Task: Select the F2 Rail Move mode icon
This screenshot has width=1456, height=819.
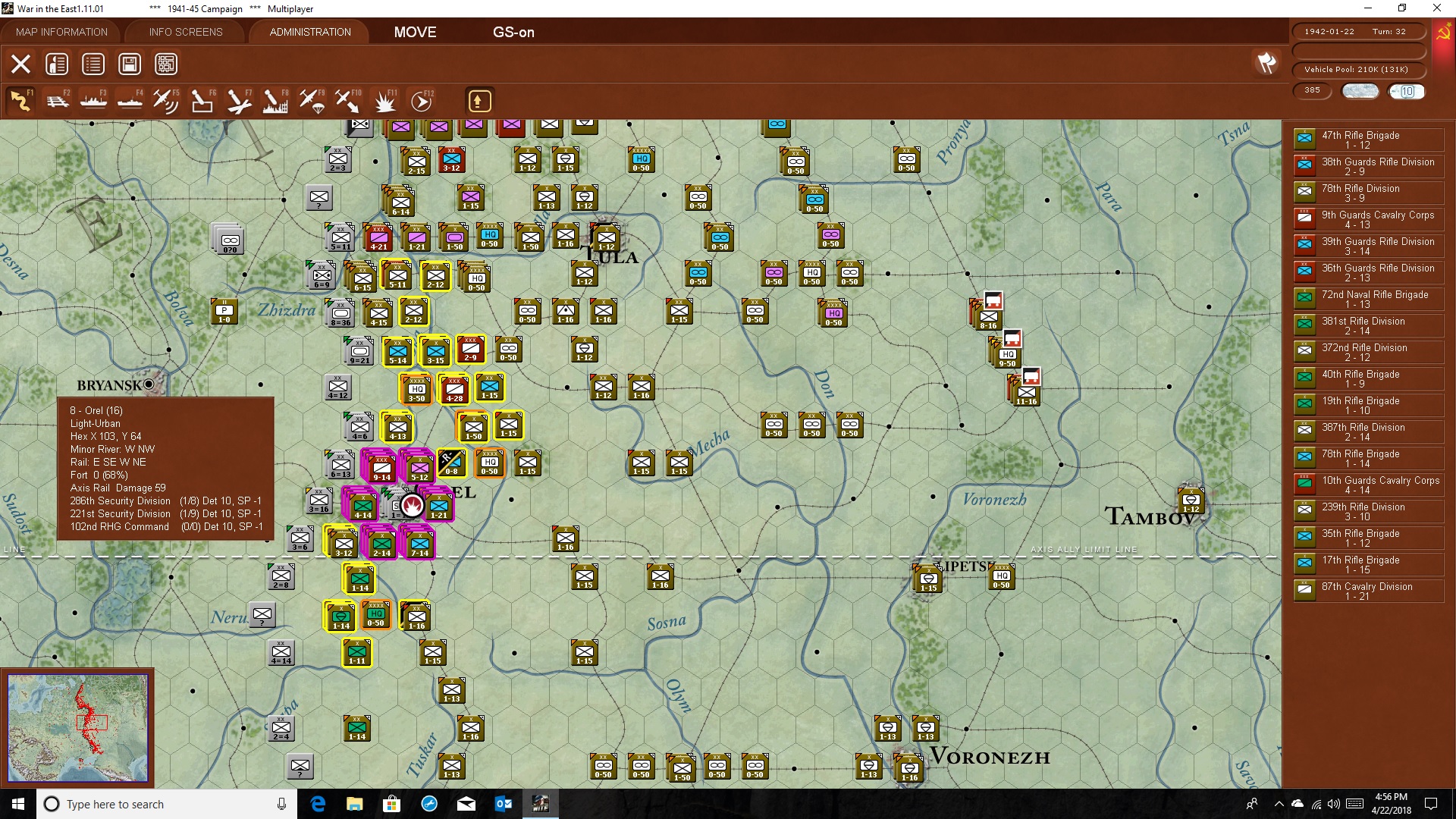Action: (x=57, y=101)
